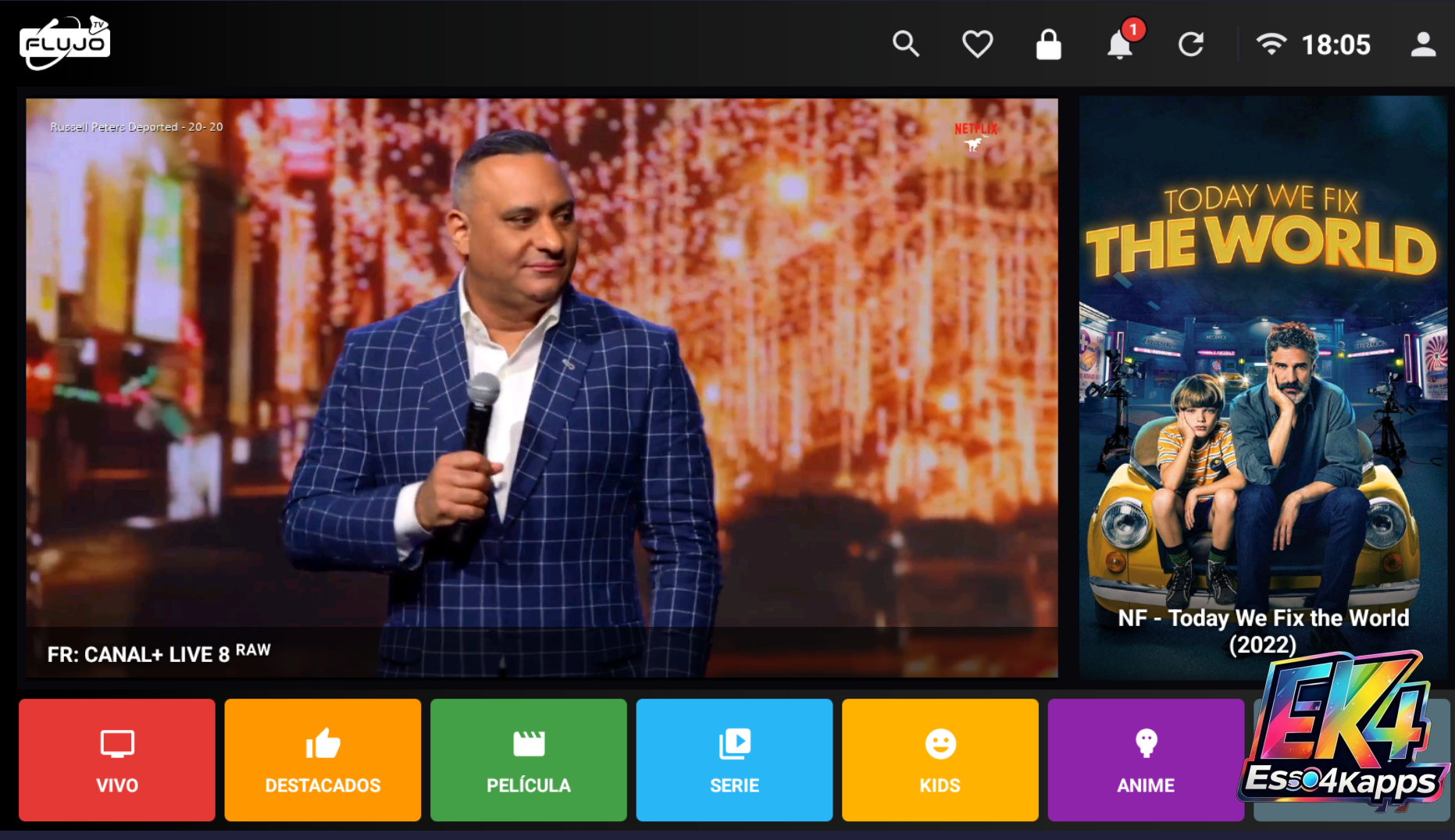Open favorites with the heart icon

(977, 44)
